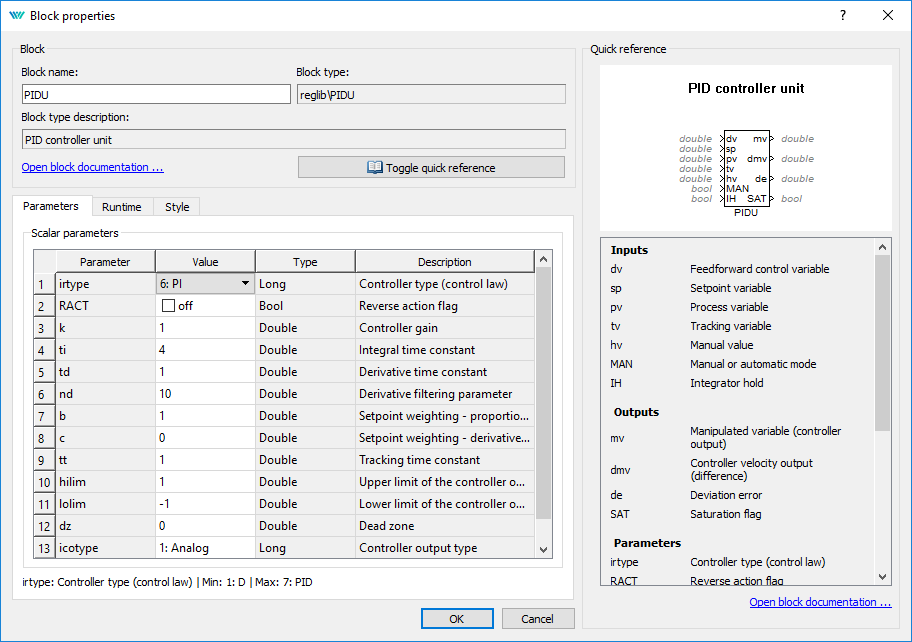Click the Block name input field
Image resolution: width=912 pixels, height=642 pixels.
point(155,95)
